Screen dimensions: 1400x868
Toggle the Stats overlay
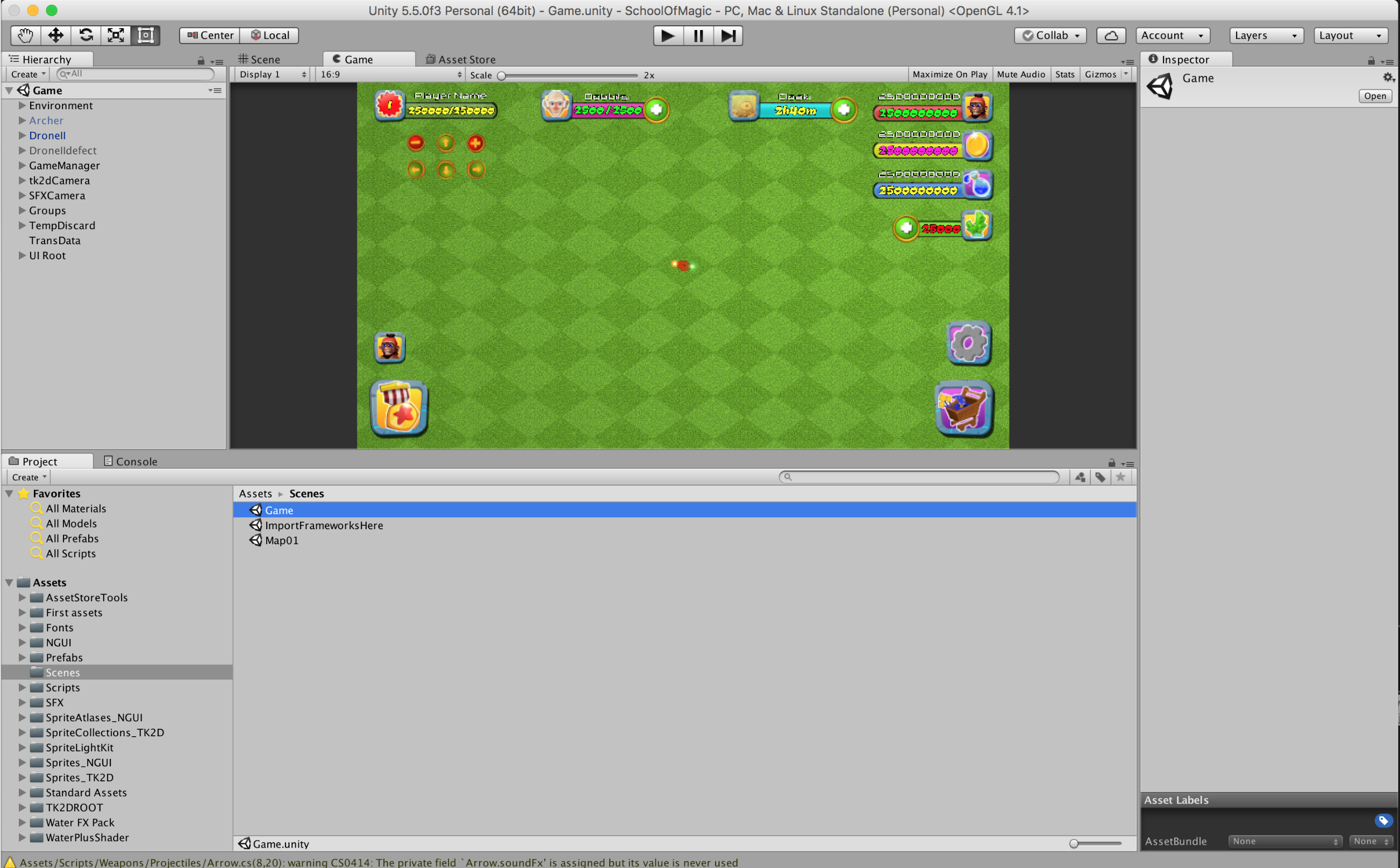coord(1065,75)
